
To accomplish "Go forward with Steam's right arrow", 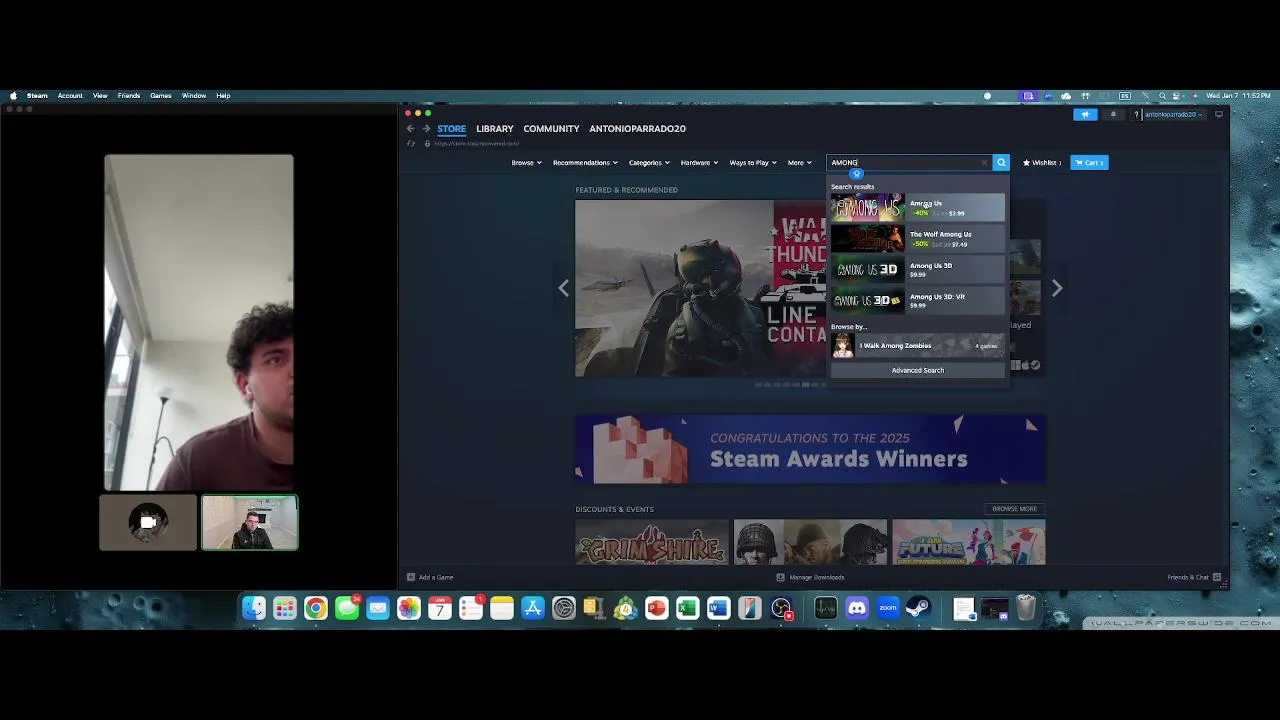I will tap(426, 129).
